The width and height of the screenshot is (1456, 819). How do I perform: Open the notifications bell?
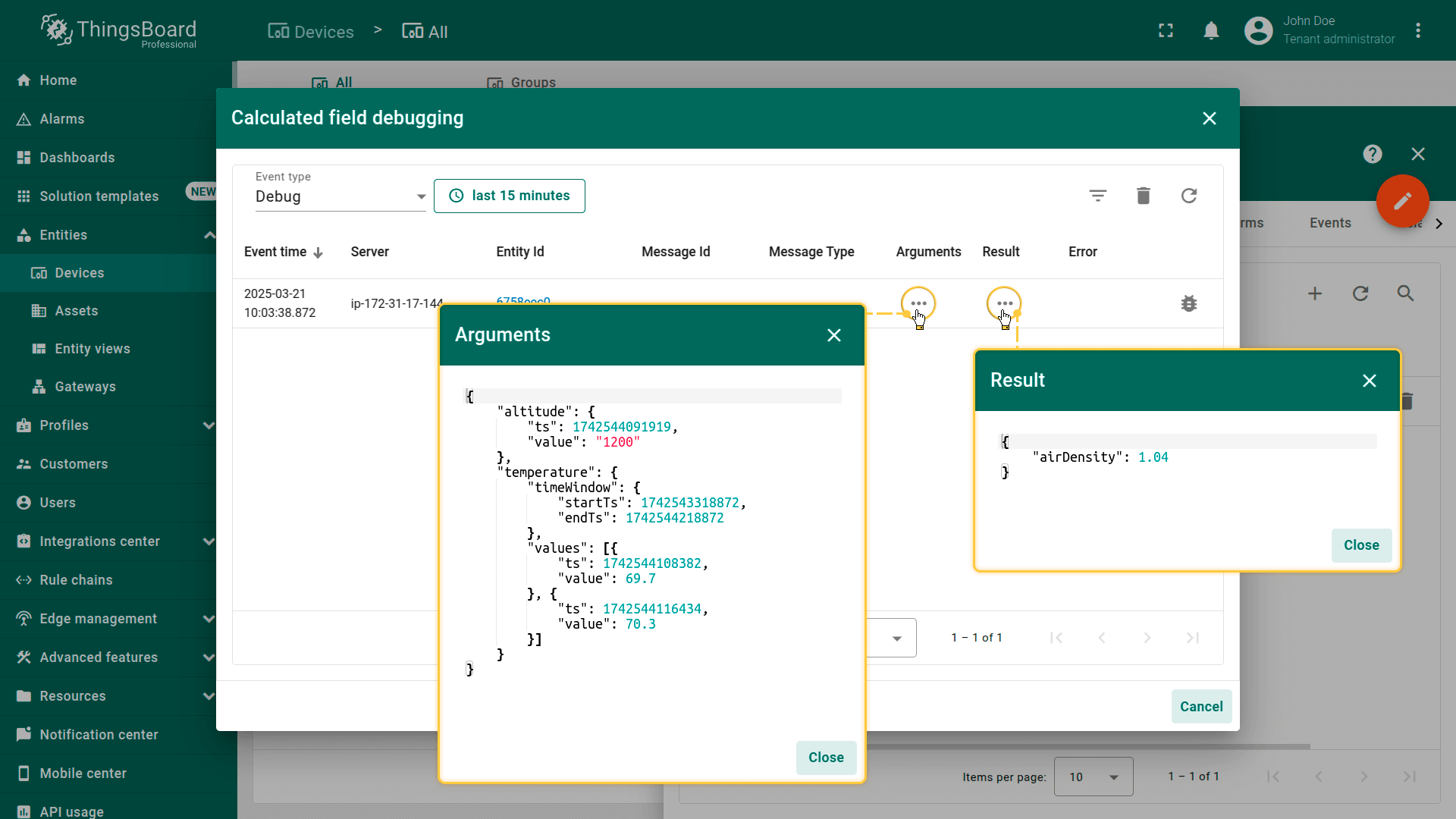point(1211,30)
